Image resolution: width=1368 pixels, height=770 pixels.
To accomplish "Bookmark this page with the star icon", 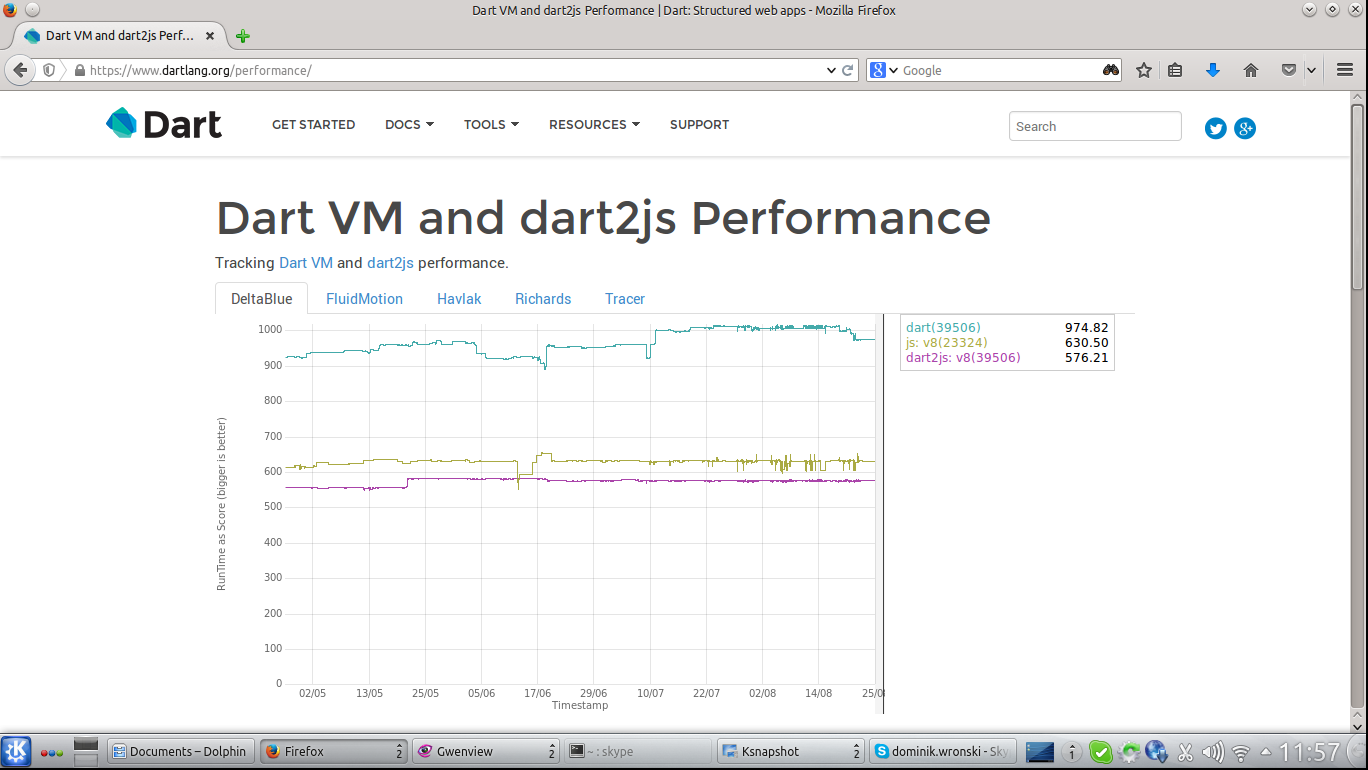I will (x=1144, y=71).
